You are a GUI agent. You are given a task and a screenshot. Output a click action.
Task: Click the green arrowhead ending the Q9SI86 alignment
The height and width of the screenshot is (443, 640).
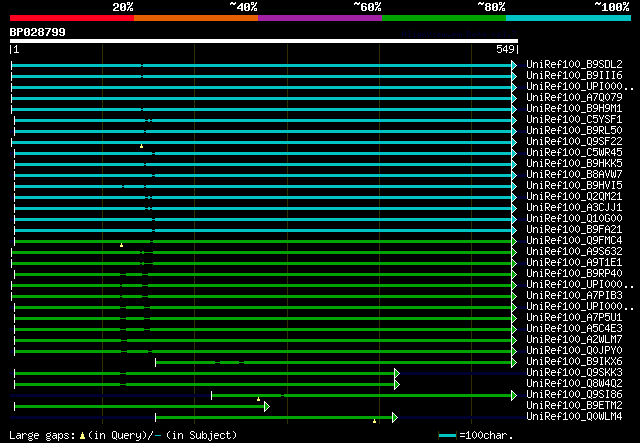[514, 395]
